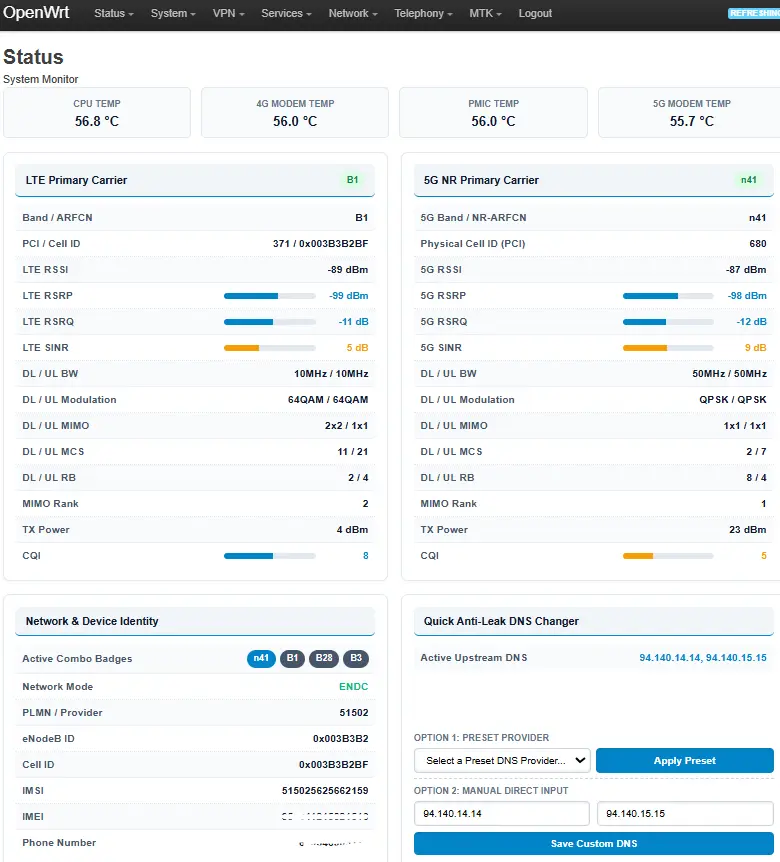Click the Logout link
Image resolution: width=780 pixels, height=862 pixels.
(535, 13)
